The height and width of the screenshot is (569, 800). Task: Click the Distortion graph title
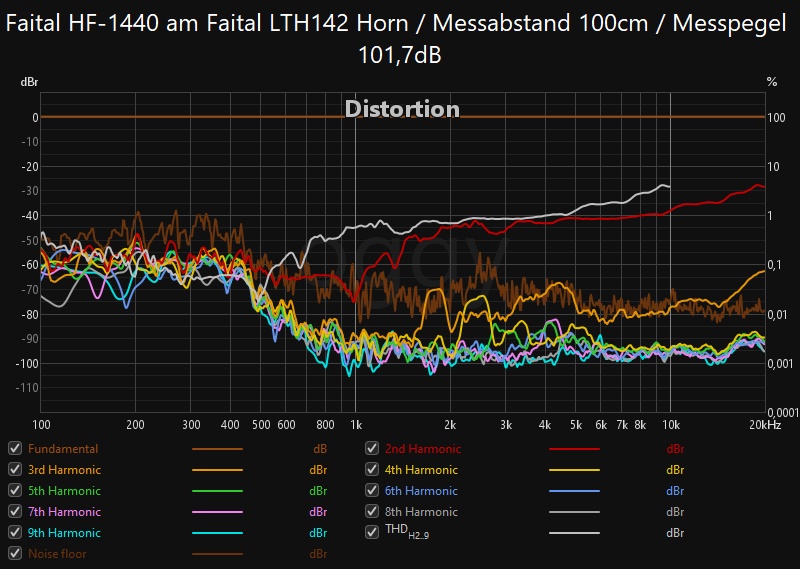pos(402,109)
